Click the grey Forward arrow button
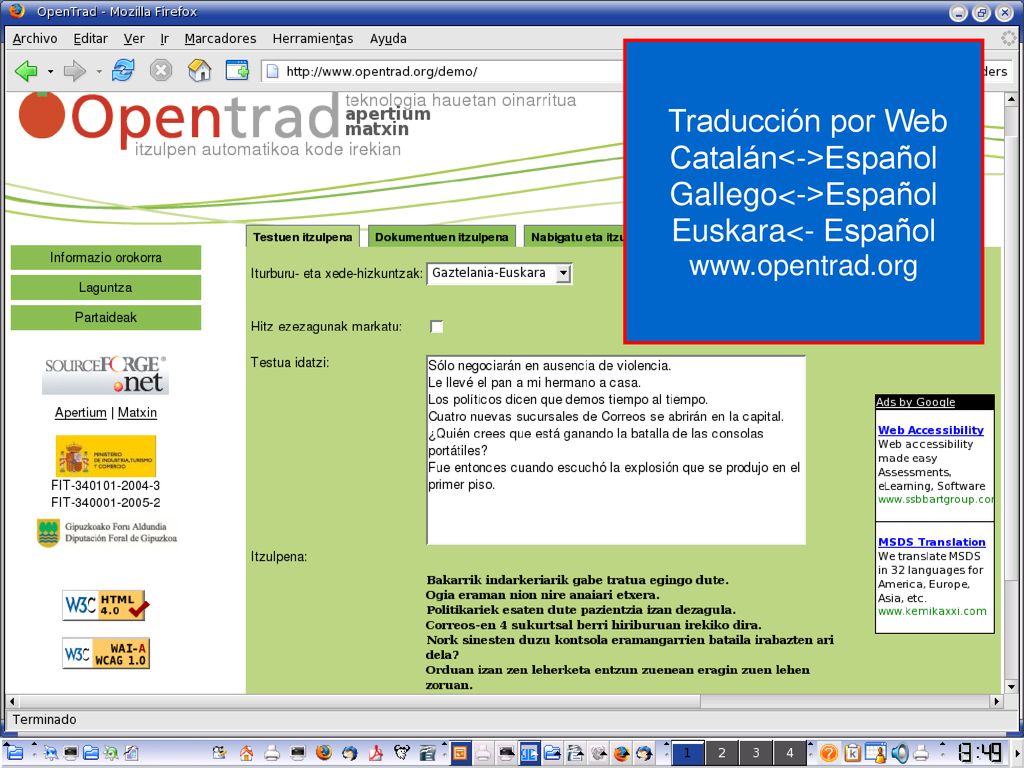 pyautogui.click(x=74, y=71)
